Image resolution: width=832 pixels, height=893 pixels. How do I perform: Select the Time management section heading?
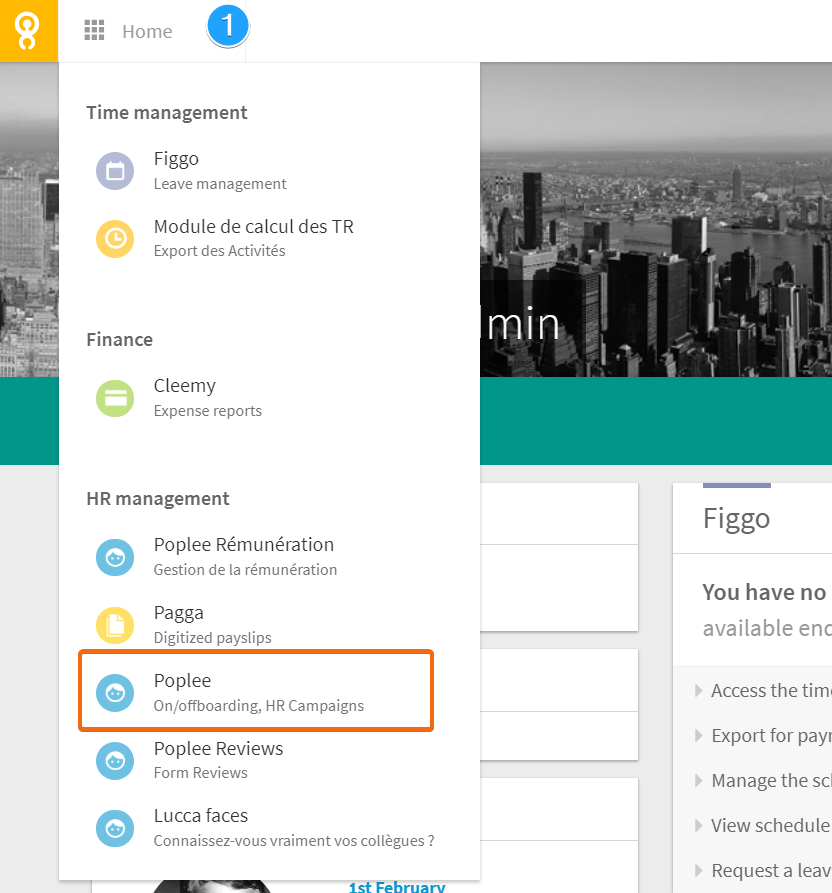pyautogui.click(x=167, y=113)
